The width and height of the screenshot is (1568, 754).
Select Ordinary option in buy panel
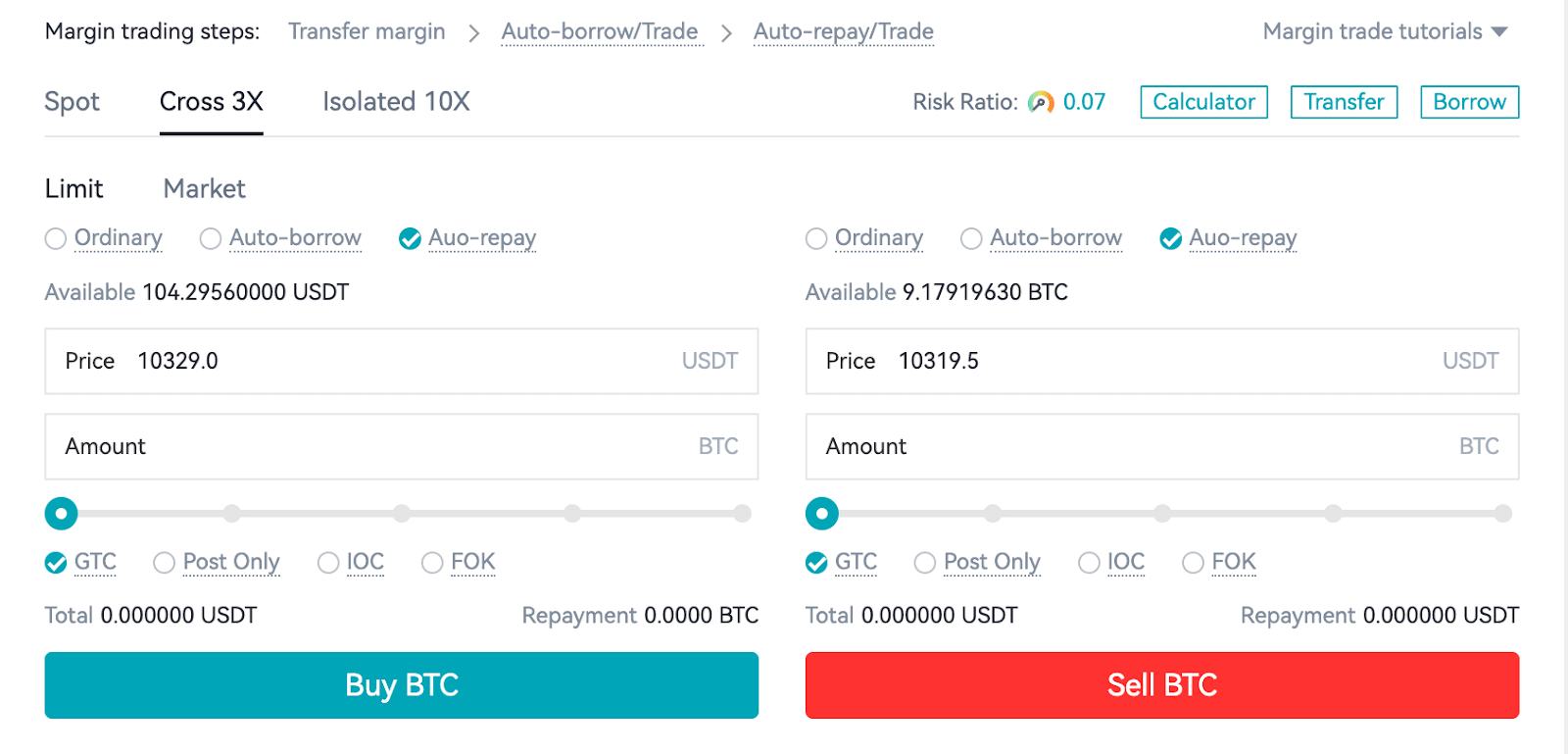coord(56,238)
